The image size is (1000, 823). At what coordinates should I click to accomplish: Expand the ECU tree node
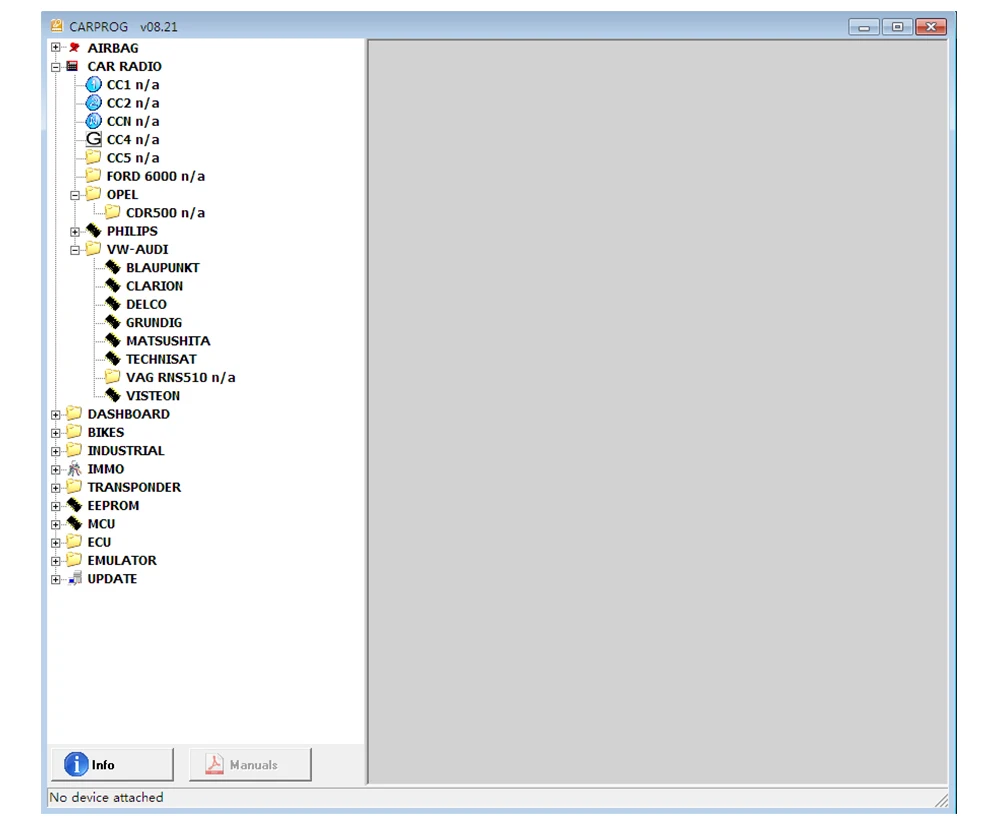[55, 543]
